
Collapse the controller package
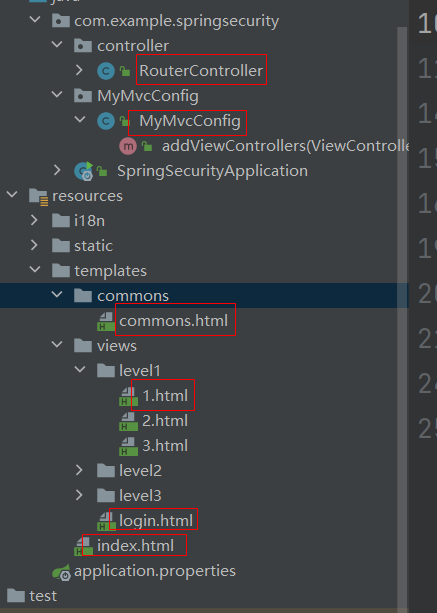[x=57, y=45]
